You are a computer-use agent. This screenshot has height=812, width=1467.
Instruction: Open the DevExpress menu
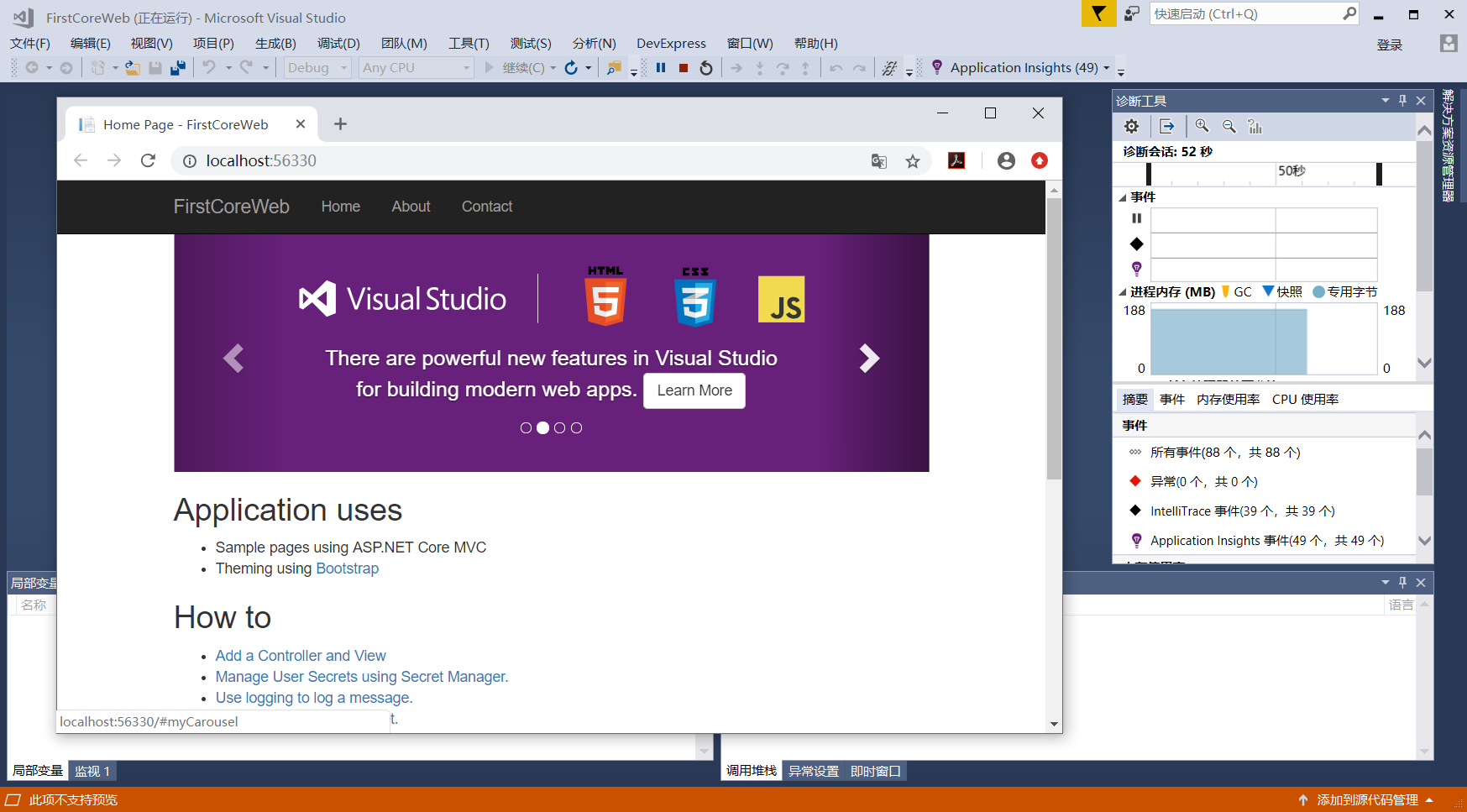pyautogui.click(x=671, y=44)
